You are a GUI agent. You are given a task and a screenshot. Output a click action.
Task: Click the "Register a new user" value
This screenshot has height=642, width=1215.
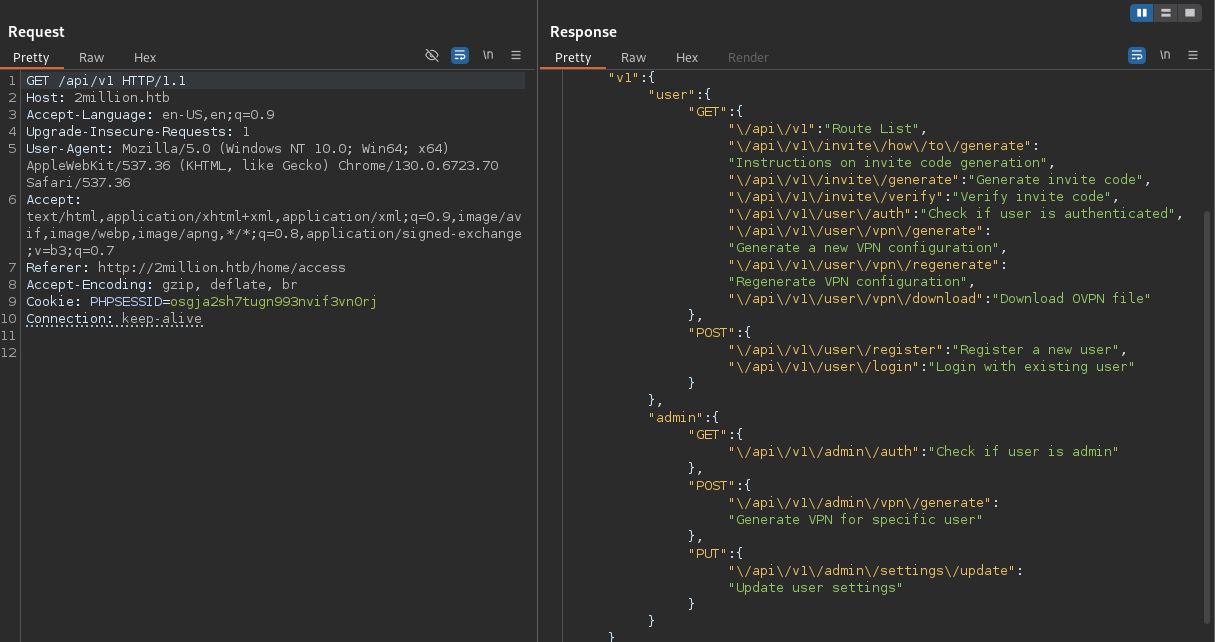[x=1036, y=349]
